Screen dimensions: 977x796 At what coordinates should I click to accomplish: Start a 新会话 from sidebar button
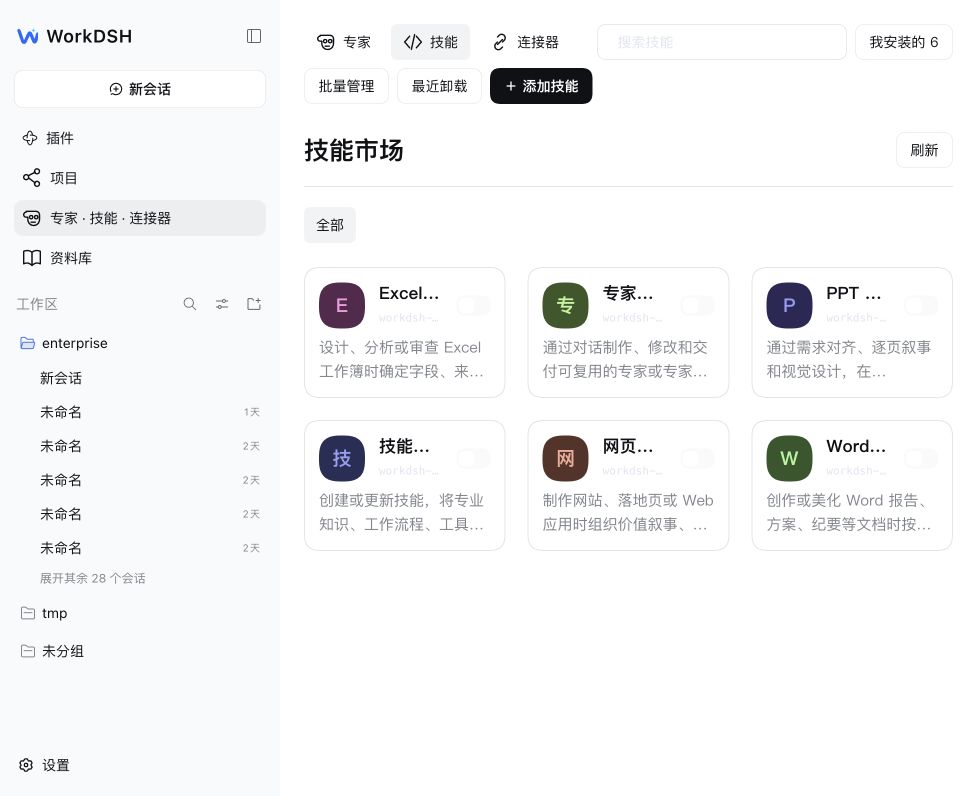pyautogui.click(x=140, y=89)
